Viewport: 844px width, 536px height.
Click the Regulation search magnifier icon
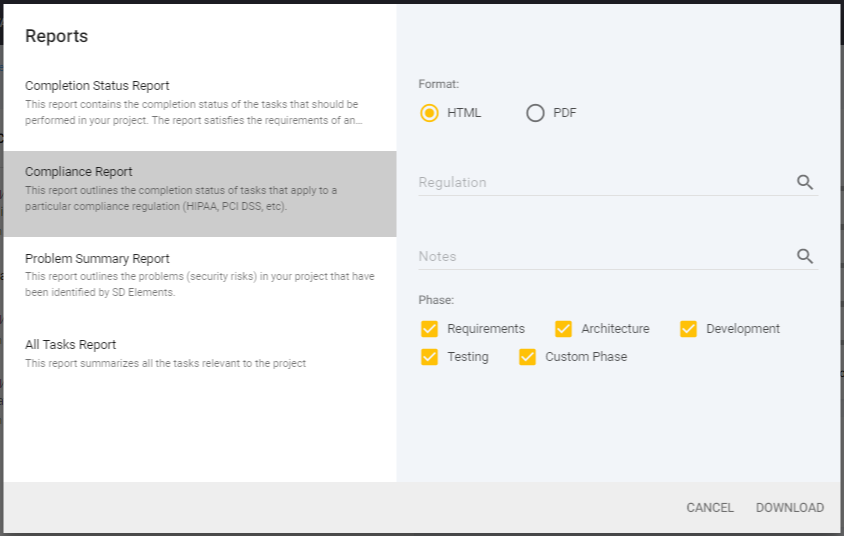point(805,183)
